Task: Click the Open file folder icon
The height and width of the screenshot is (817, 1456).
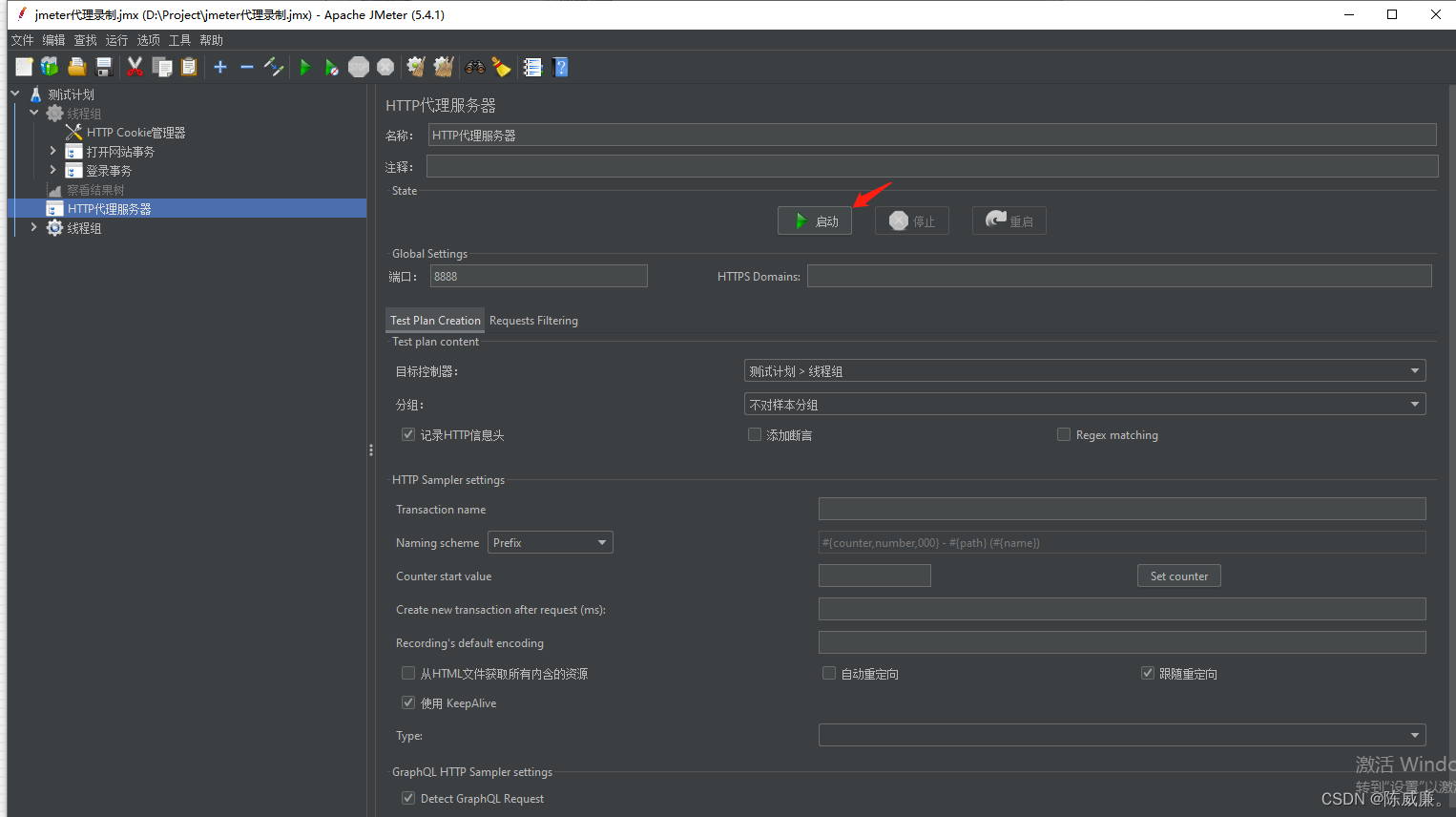Action: click(x=77, y=67)
